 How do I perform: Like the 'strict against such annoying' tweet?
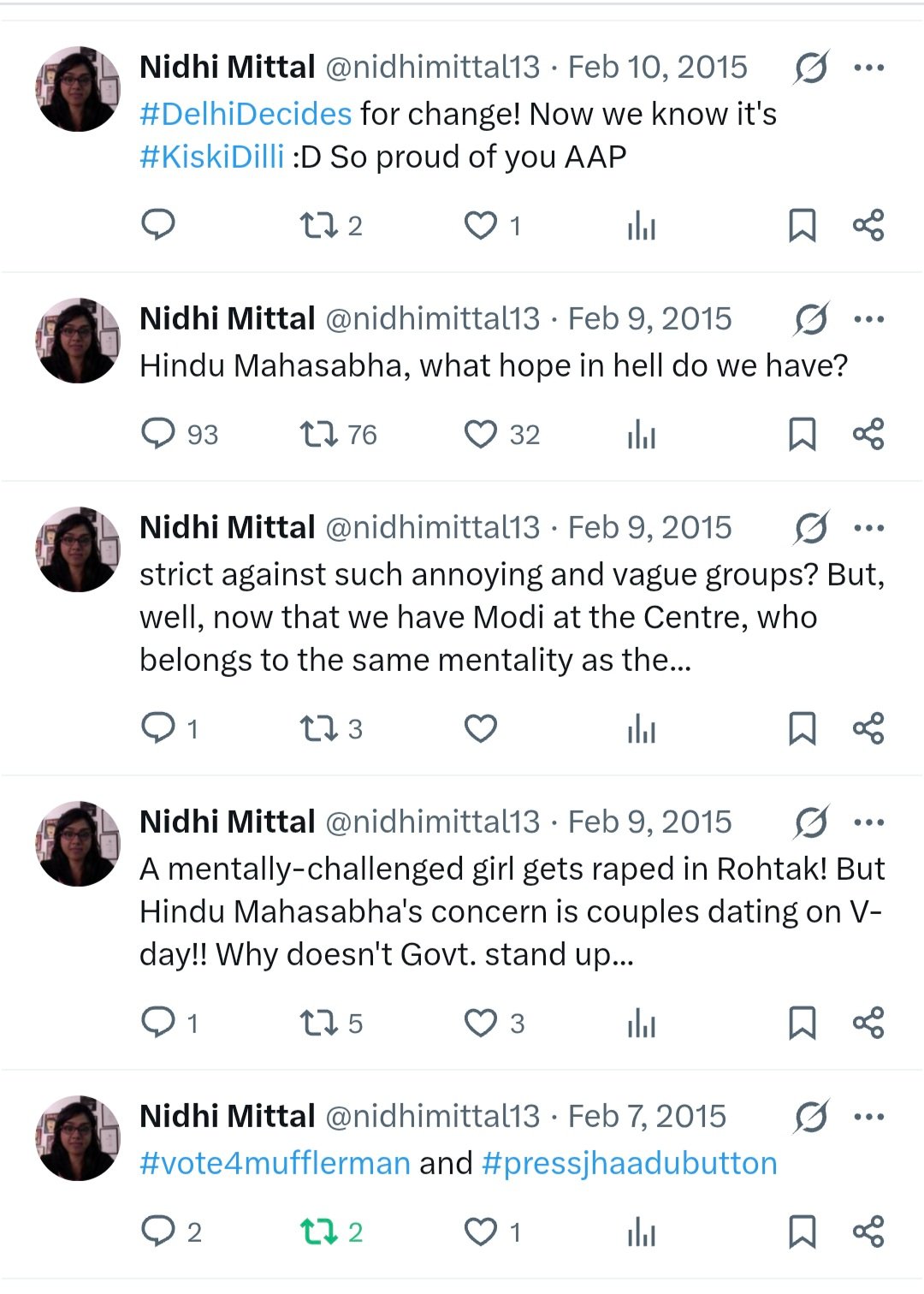tap(480, 728)
